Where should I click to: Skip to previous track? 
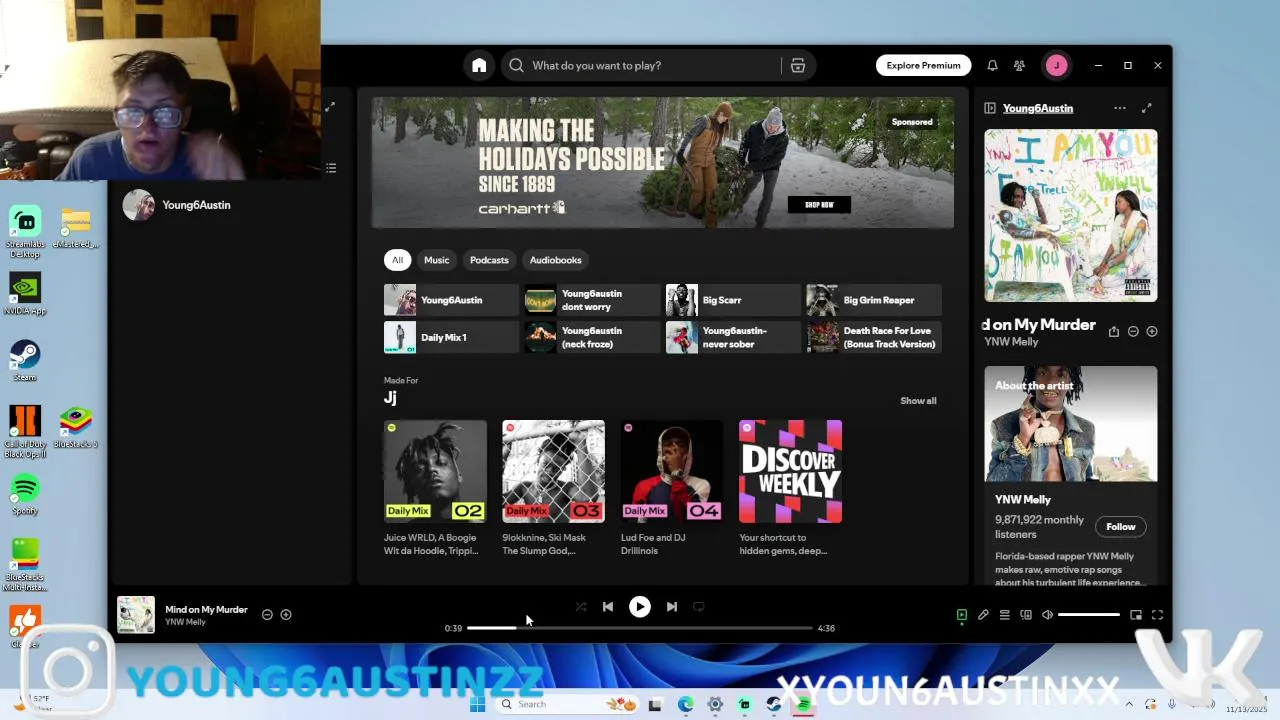click(x=608, y=607)
